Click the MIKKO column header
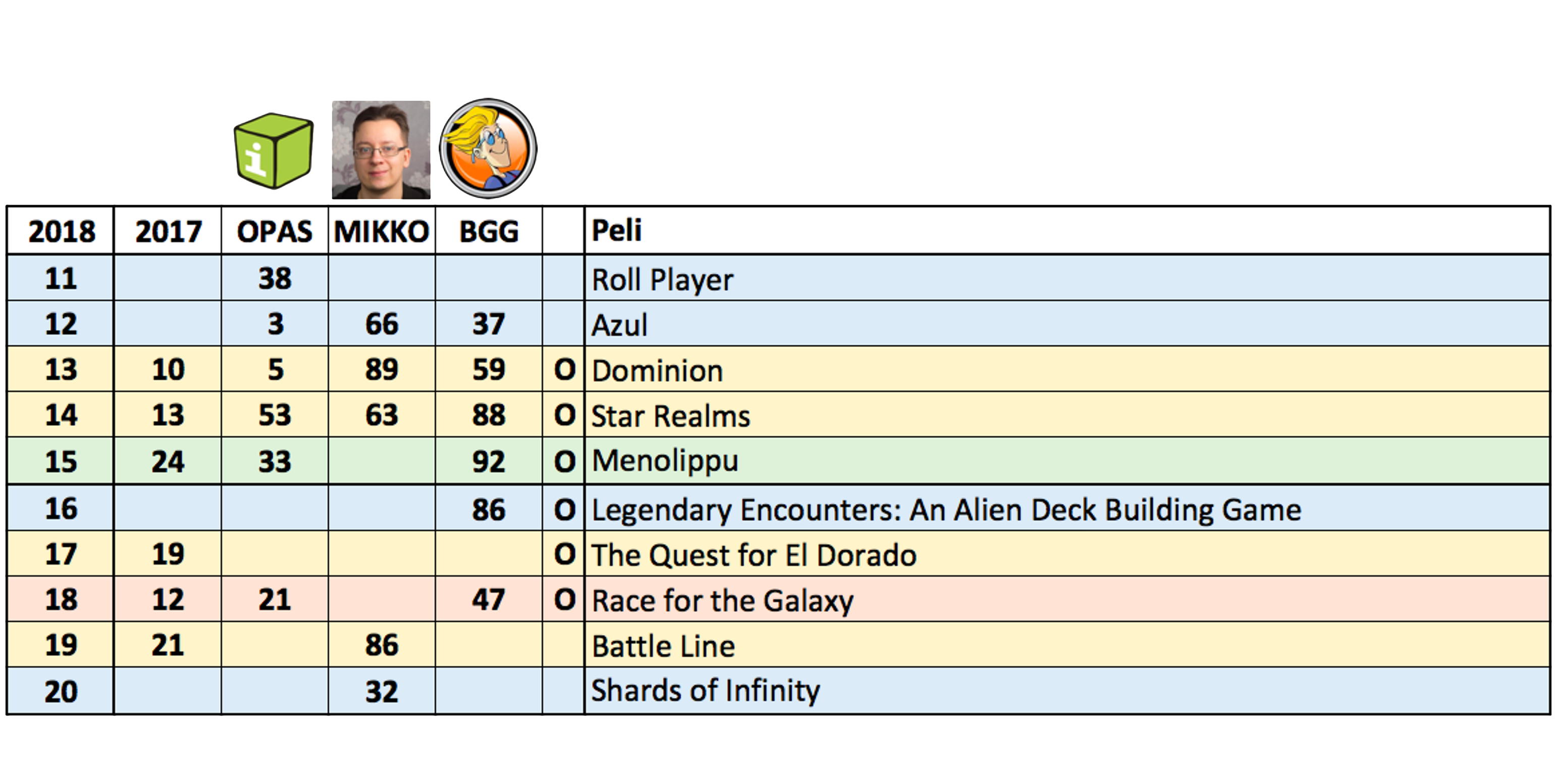 click(381, 232)
